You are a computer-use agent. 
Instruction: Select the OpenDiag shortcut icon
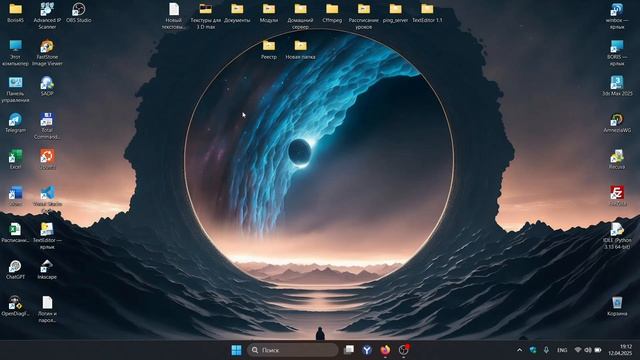(16, 306)
